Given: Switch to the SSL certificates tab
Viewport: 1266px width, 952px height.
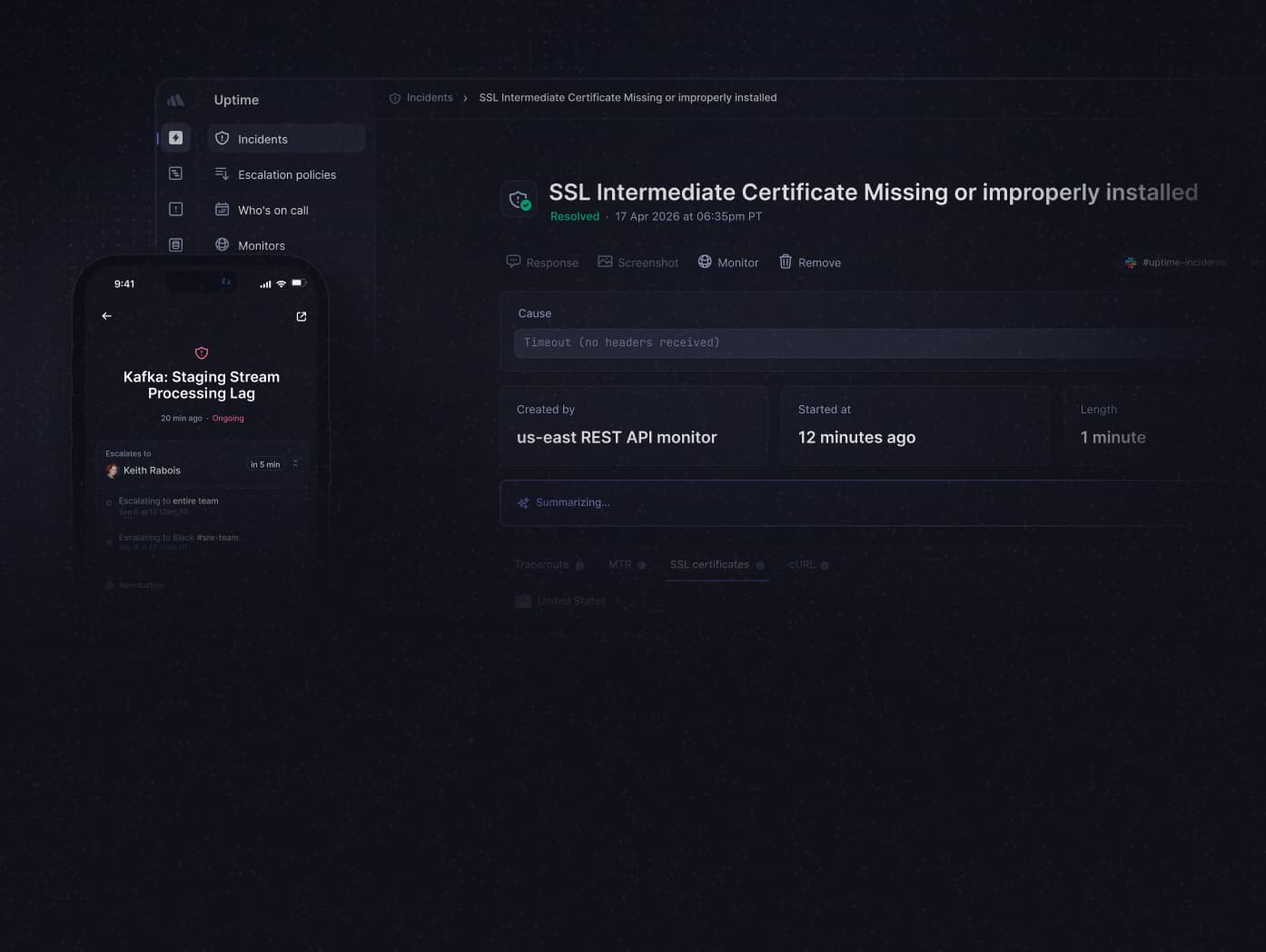Looking at the screenshot, I should 709,565.
